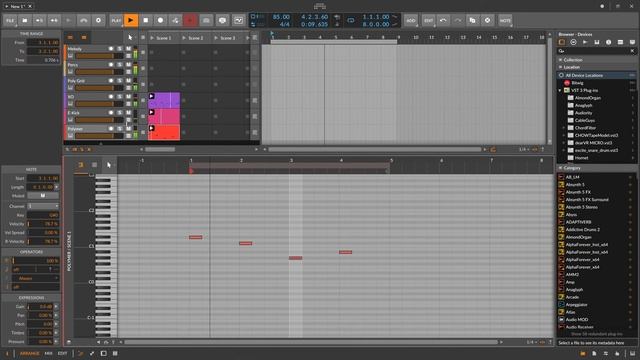Expand the Gain expression arrow

click(56, 307)
